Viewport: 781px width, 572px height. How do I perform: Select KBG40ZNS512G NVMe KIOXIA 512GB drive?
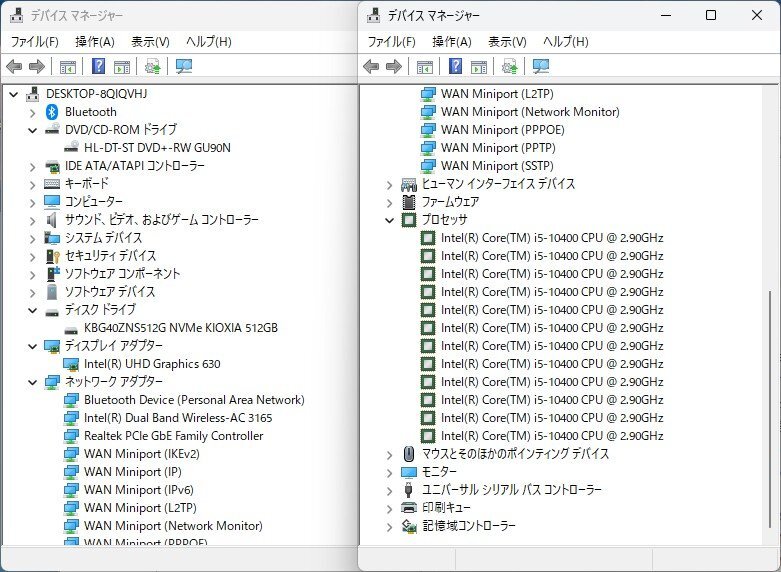coord(181,328)
